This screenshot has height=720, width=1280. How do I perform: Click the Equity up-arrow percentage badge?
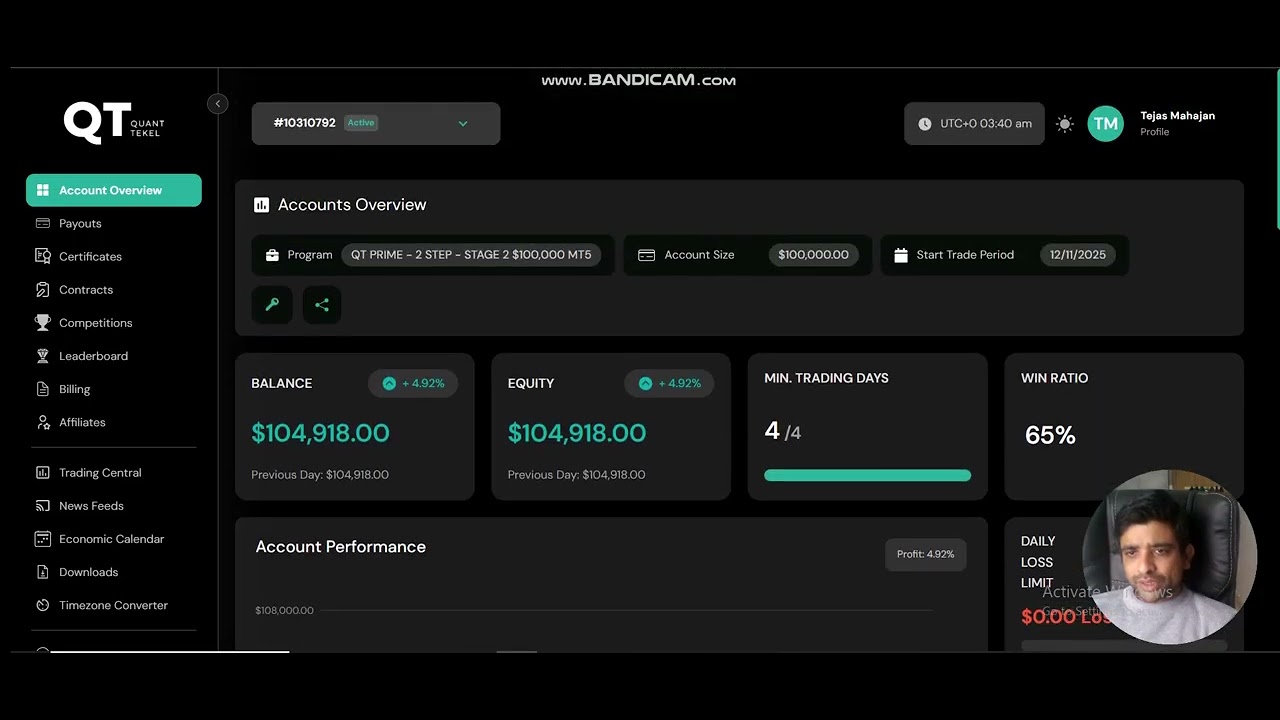[x=669, y=383]
